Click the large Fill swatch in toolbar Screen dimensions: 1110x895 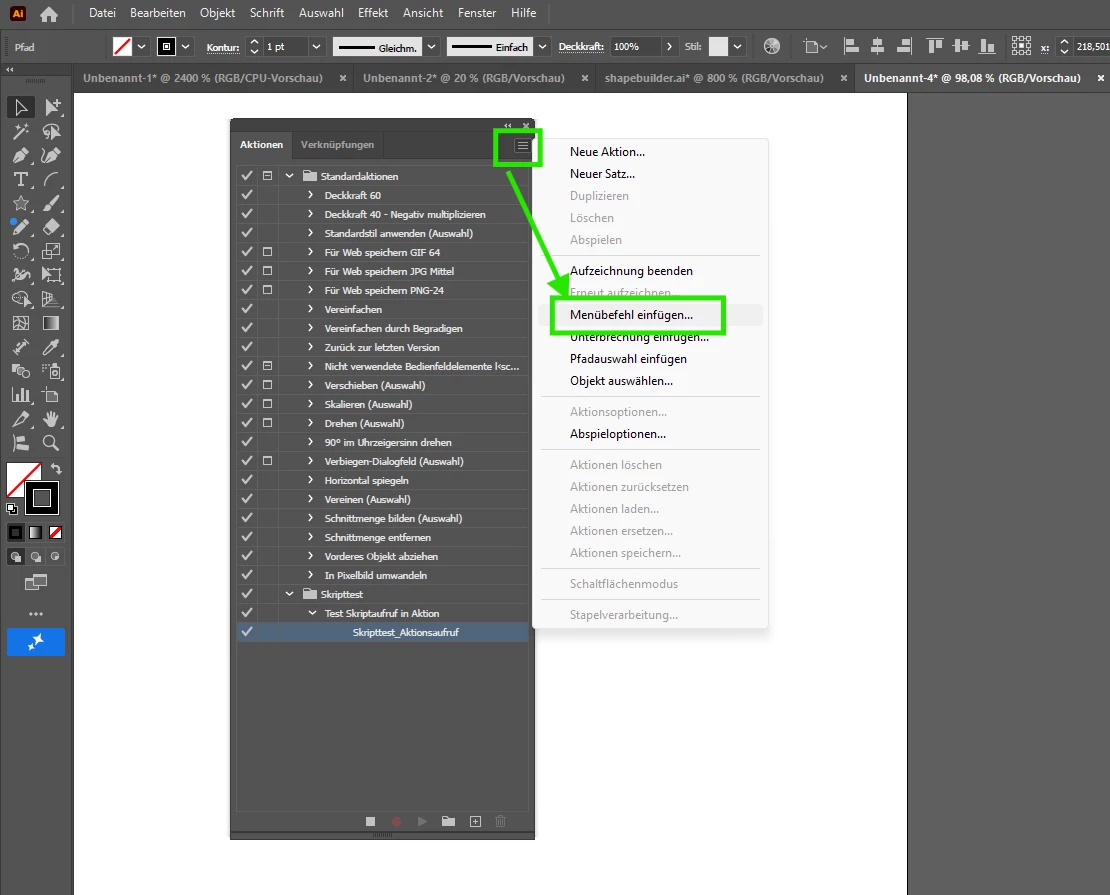point(23,479)
